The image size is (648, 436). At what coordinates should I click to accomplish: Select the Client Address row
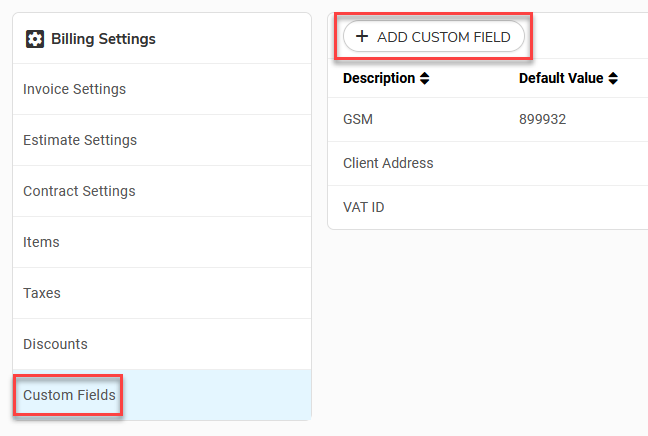[x=488, y=163]
